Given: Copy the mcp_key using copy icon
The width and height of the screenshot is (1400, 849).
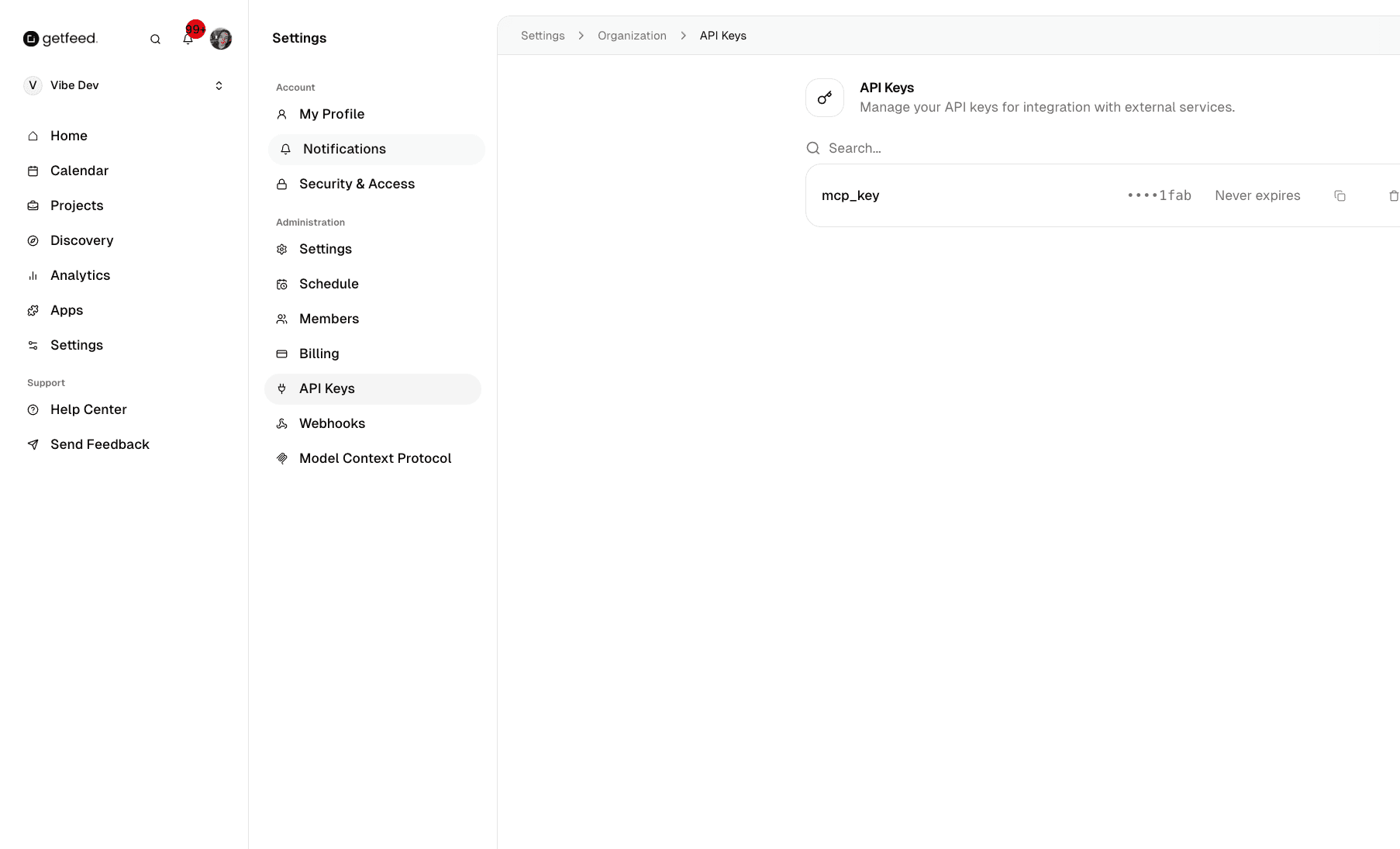Looking at the screenshot, I should click(x=1340, y=195).
